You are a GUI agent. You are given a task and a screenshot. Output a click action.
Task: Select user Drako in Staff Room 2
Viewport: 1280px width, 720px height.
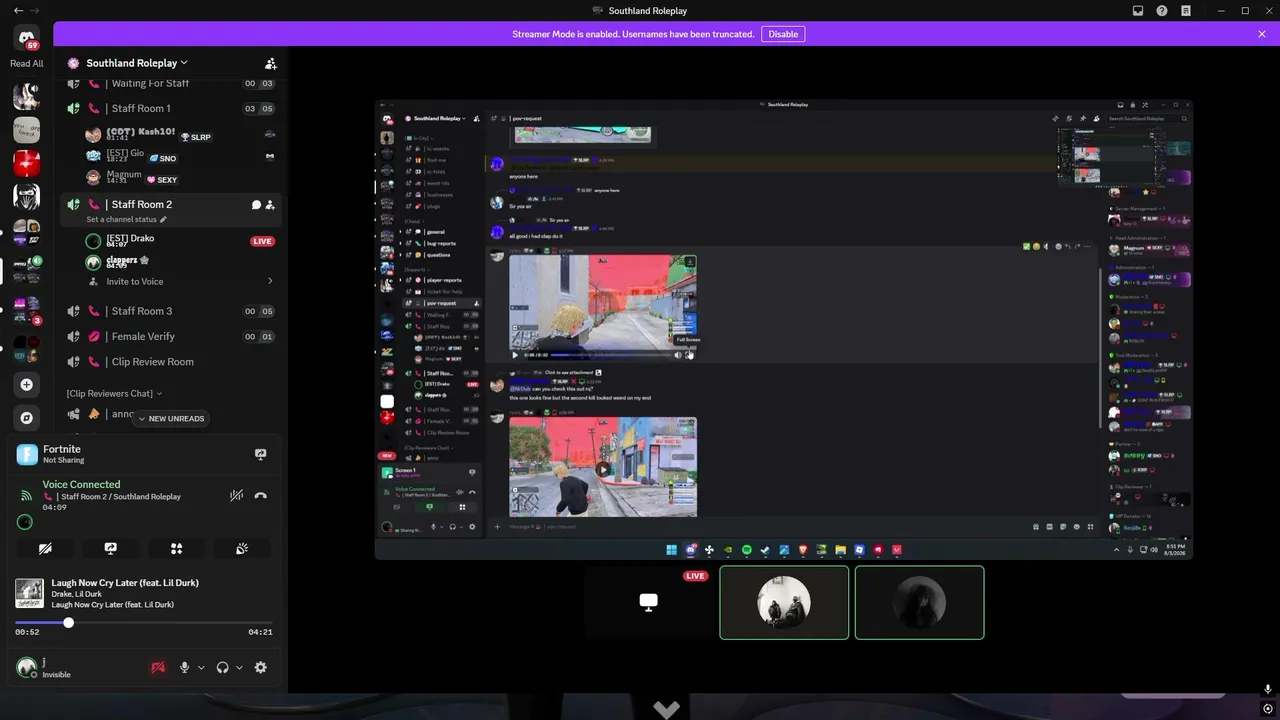180,240
